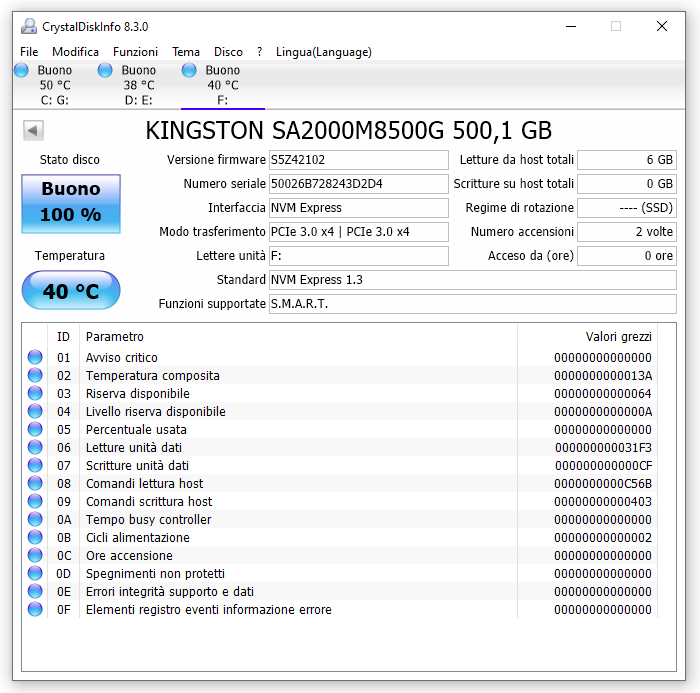The image size is (700, 693).
Task: Click the blue health orb of disk D: E:
Action: click(x=105, y=70)
